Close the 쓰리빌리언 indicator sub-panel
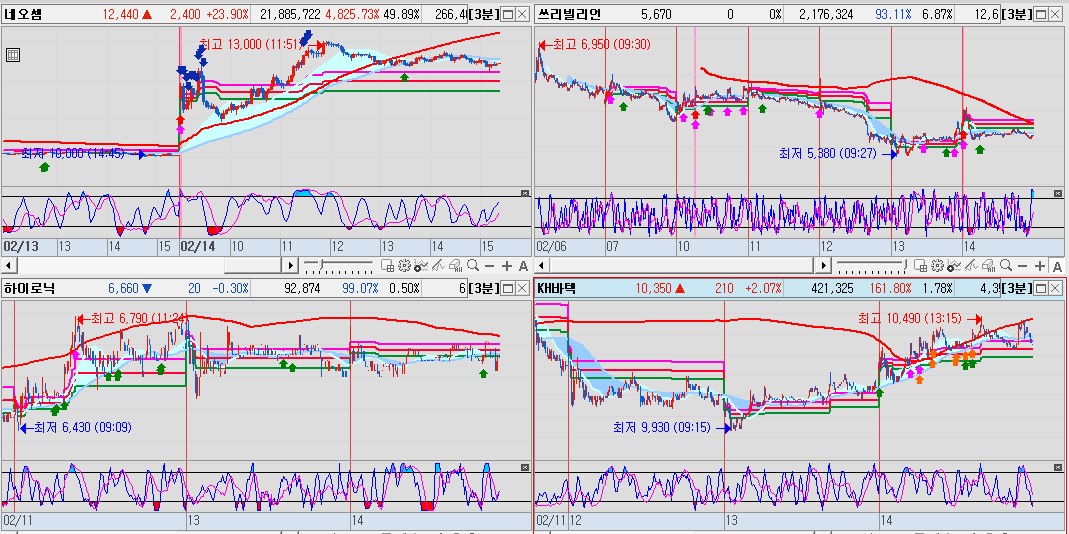The height and width of the screenshot is (534, 1069). 1059,193
